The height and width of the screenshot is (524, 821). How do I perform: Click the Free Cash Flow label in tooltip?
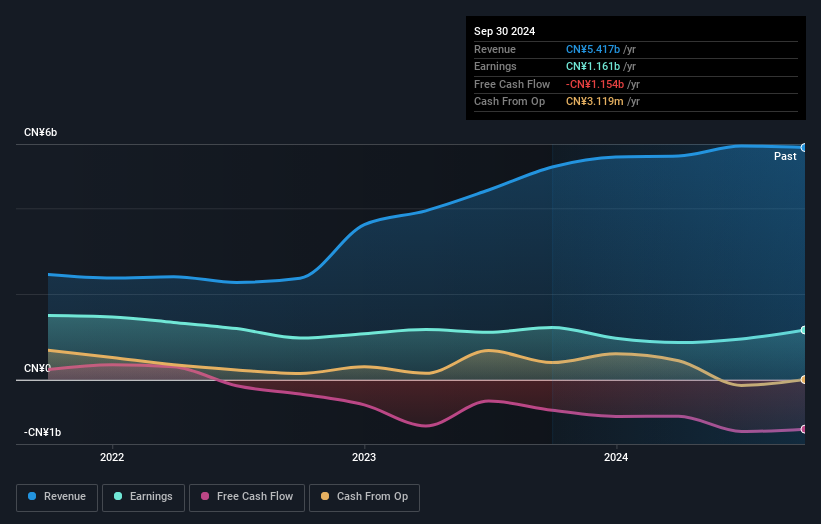coord(512,84)
